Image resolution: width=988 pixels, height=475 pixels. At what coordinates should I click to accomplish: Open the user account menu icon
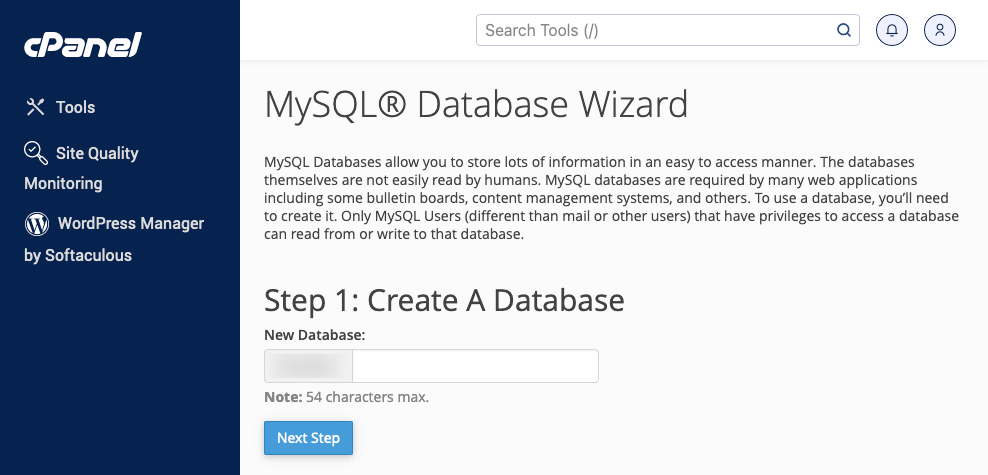(939, 30)
